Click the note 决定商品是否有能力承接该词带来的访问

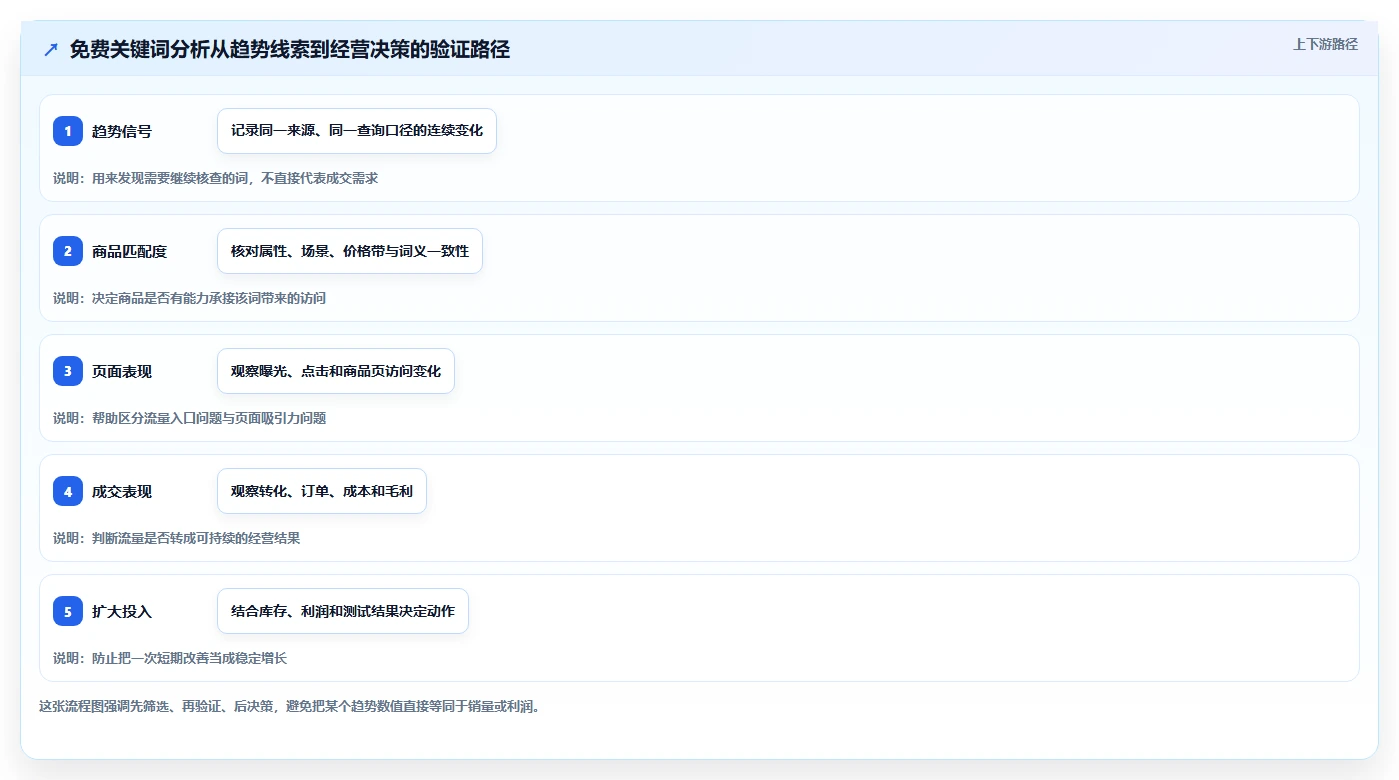(189, 298)
